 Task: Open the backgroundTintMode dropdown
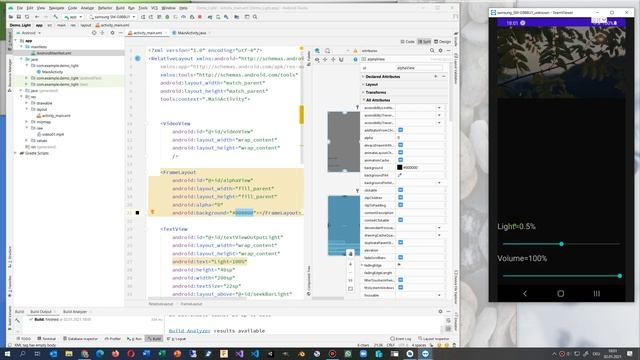click(439, 183)
